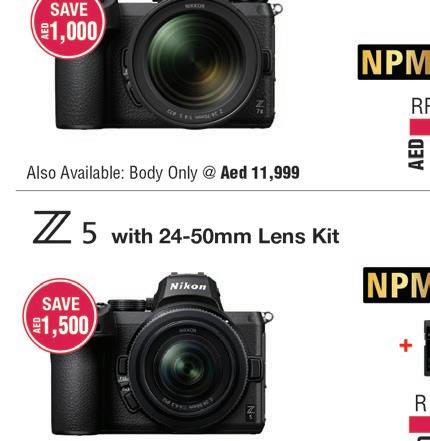Click the lower gold NPM badge

pos(396,285)
